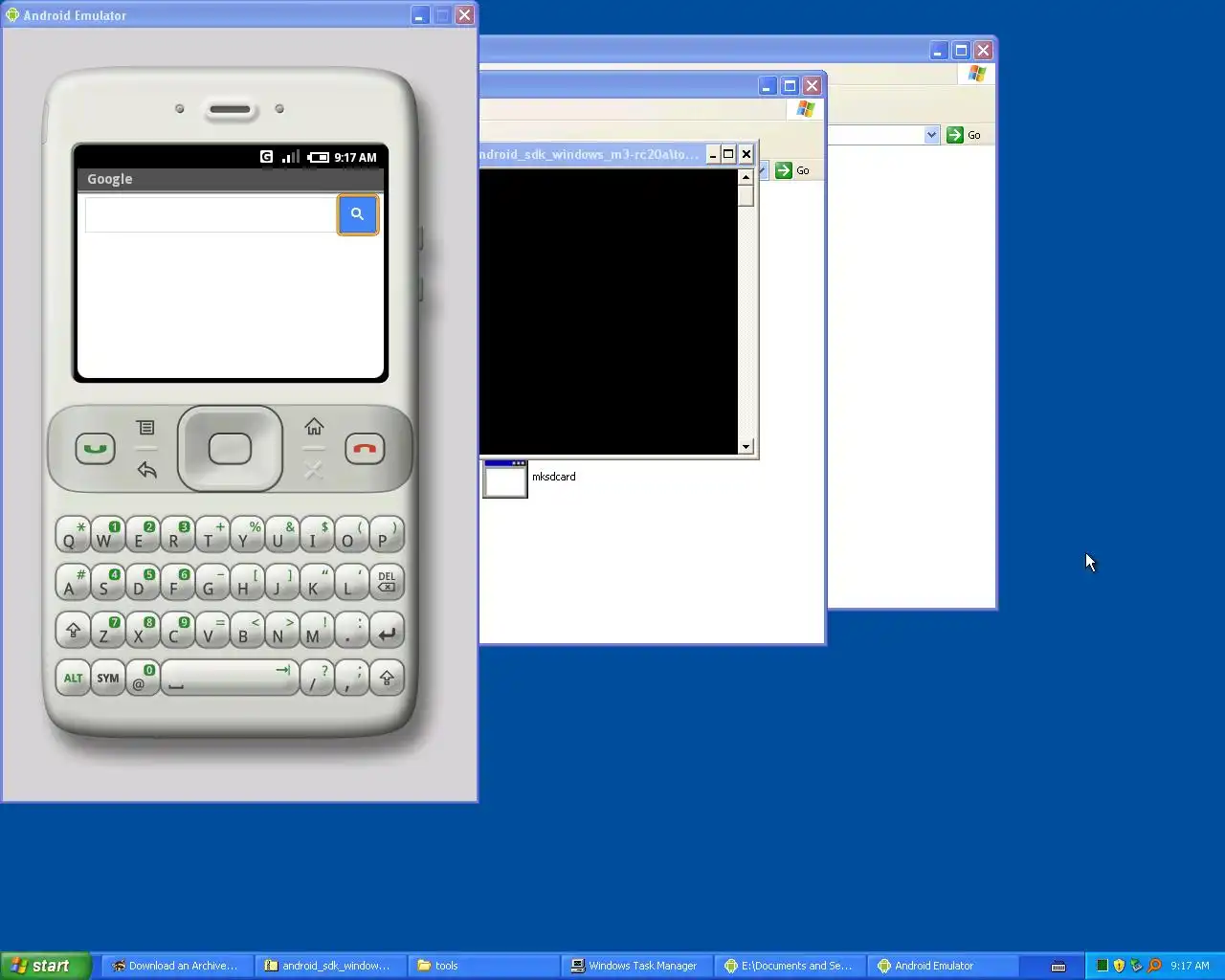Screen dimensions: 1225x980
Task: Tap the left shift key on keyboard
Action: (x=73, y=631)
